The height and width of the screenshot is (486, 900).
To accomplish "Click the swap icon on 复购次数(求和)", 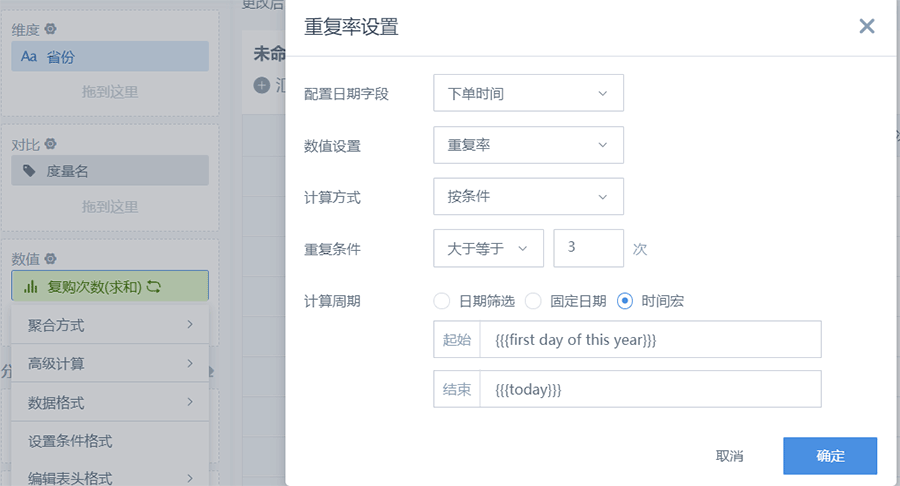I will 154,286.
